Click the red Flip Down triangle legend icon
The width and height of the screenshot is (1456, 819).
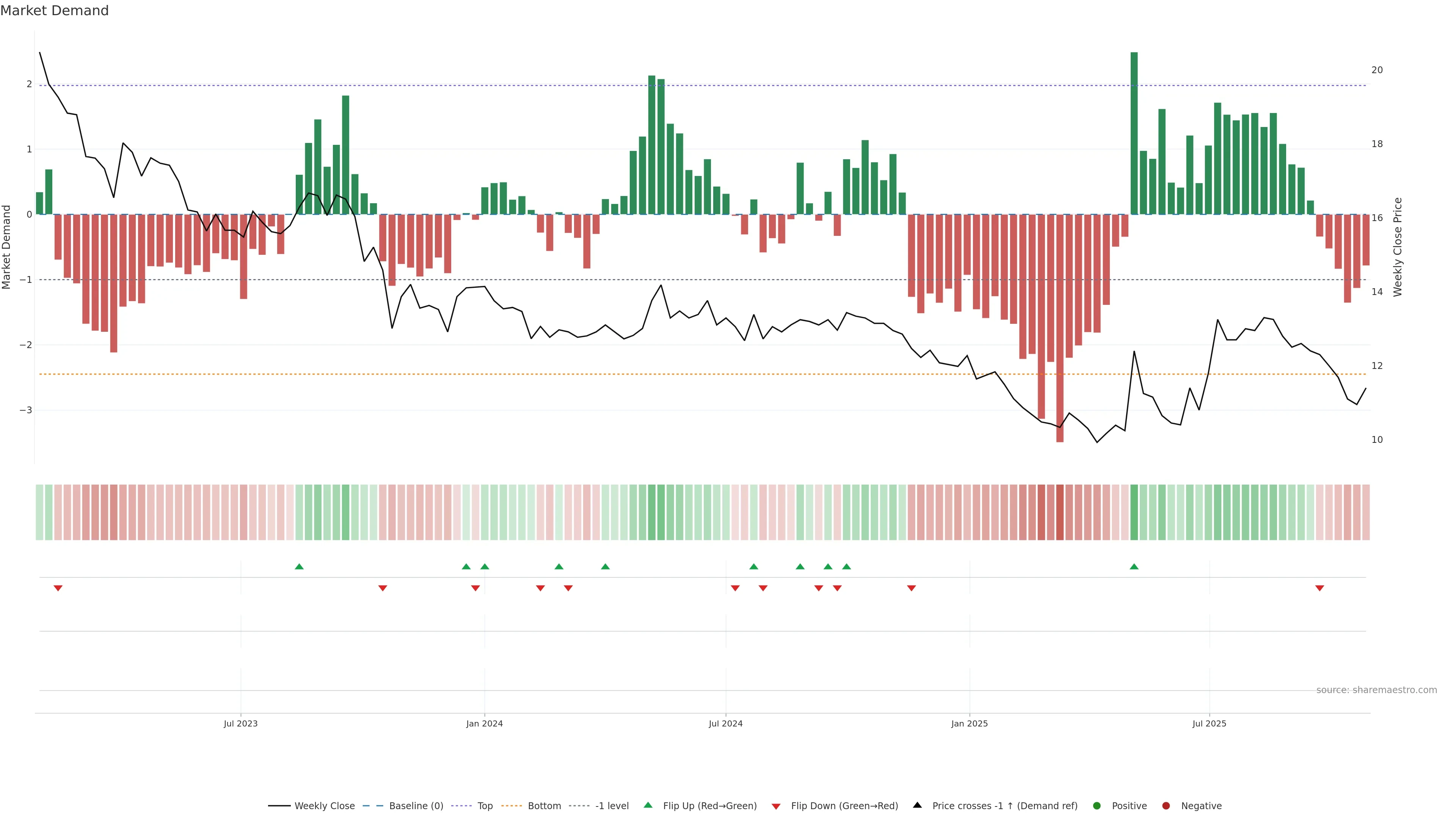[x=775, y=806]
